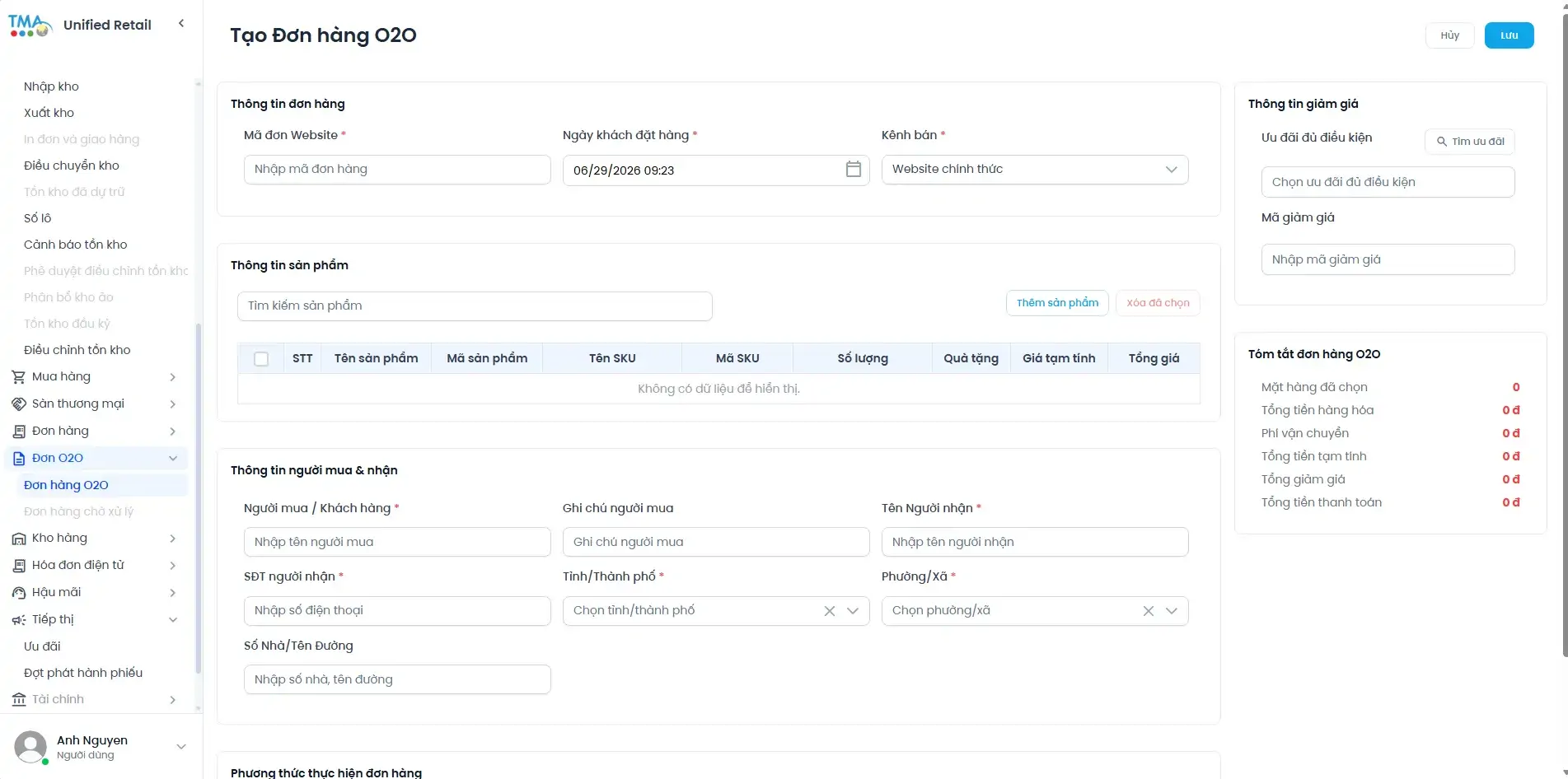The width and height of the screenshot is (1568, 779).
Task: Expand the Hậu mãi menu
Action: click(173, 593)
